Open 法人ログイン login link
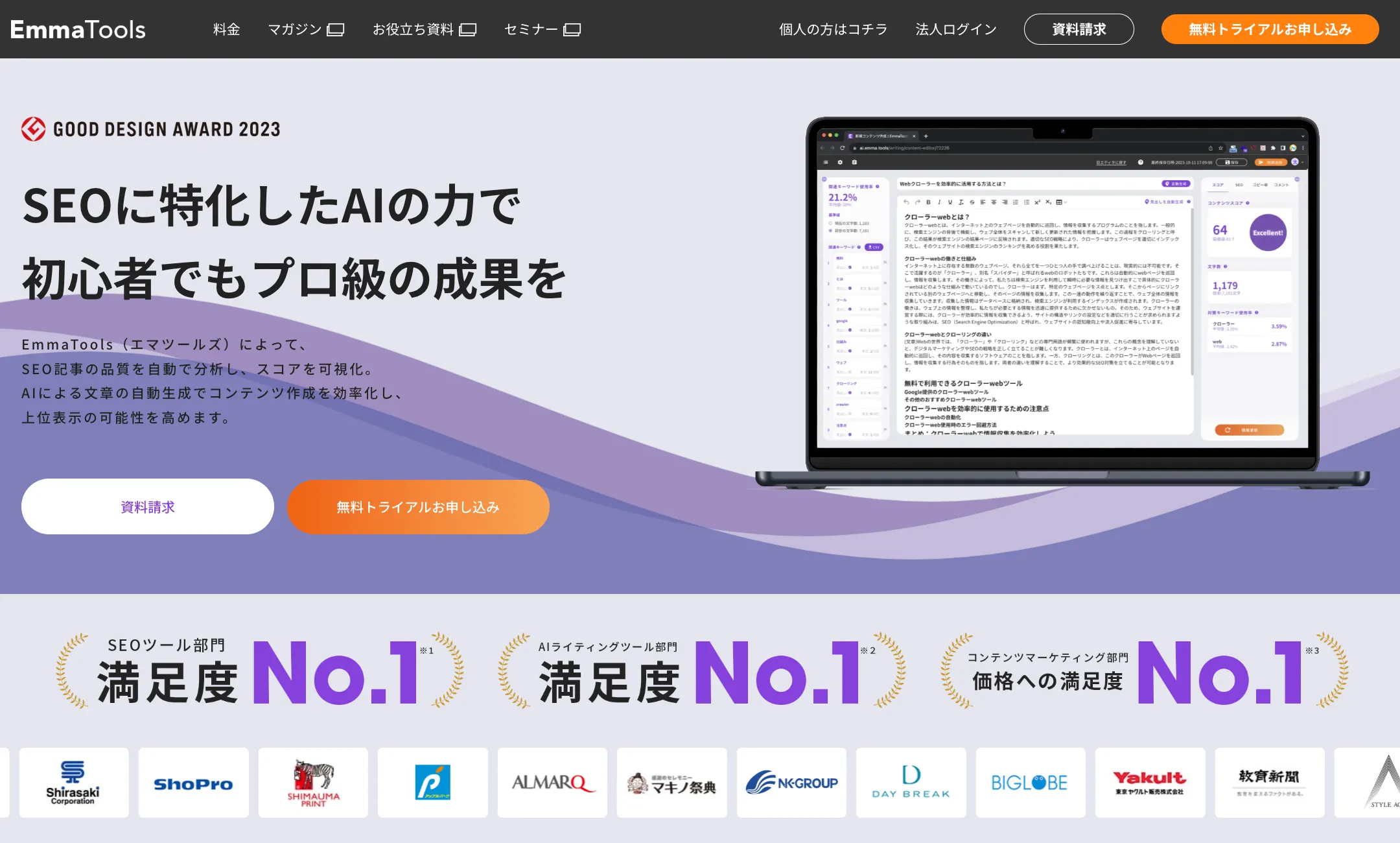The height and width of the screenshot is (843, 1400). point(956,29)
